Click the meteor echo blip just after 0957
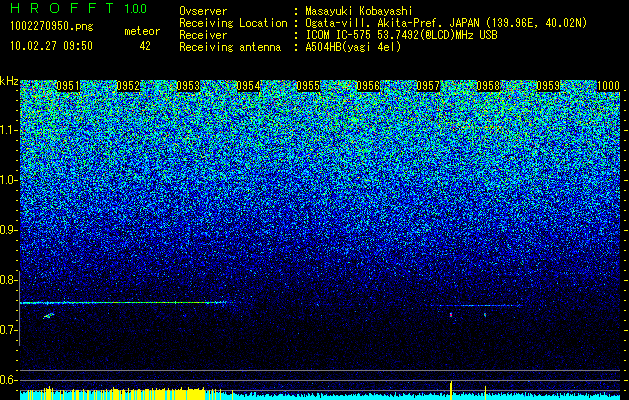The image size is (629, 400). pos(451,315)
